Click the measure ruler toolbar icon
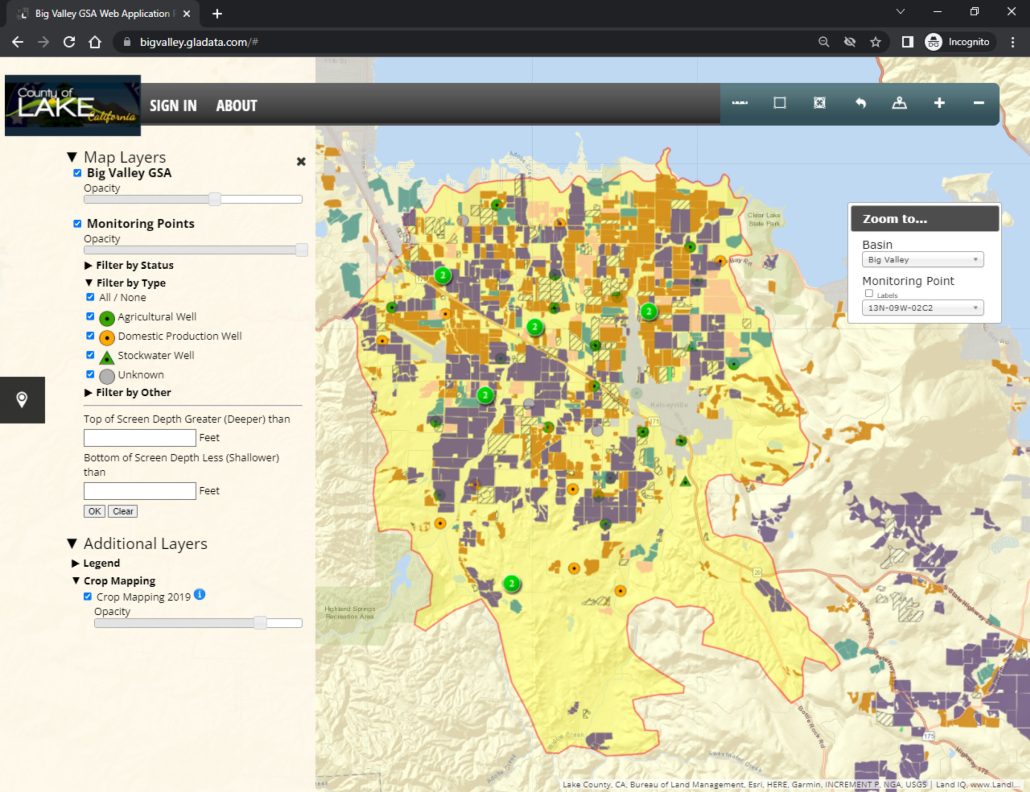1030x792 pixels. pyautogui.click(x=740, y=103)
